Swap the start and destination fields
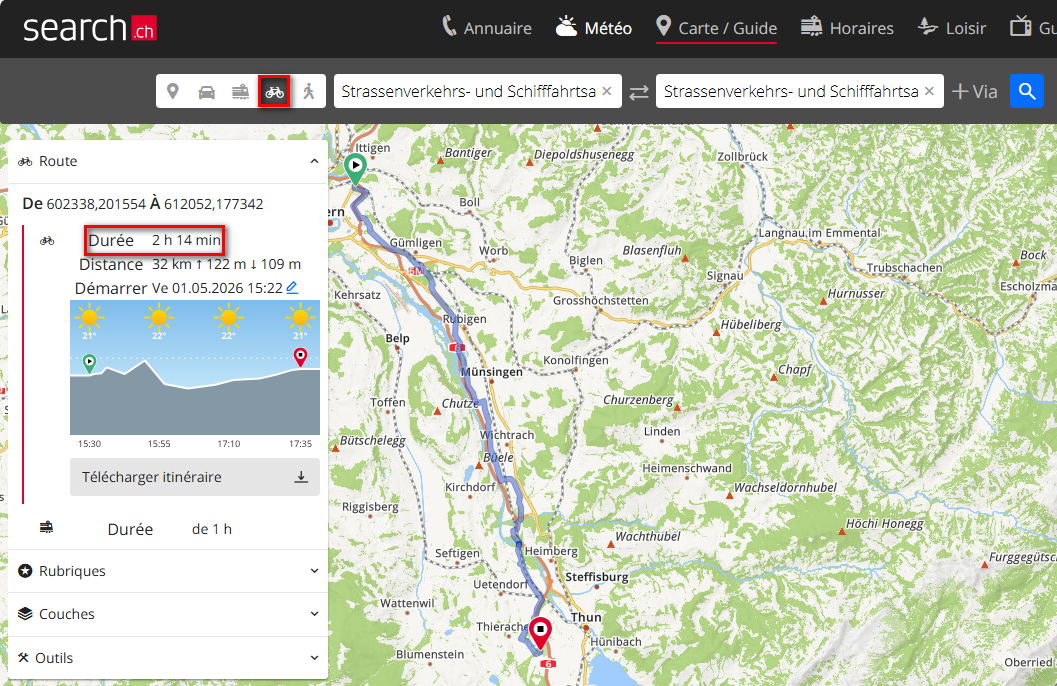The image size is (1057, 686). 638,92
